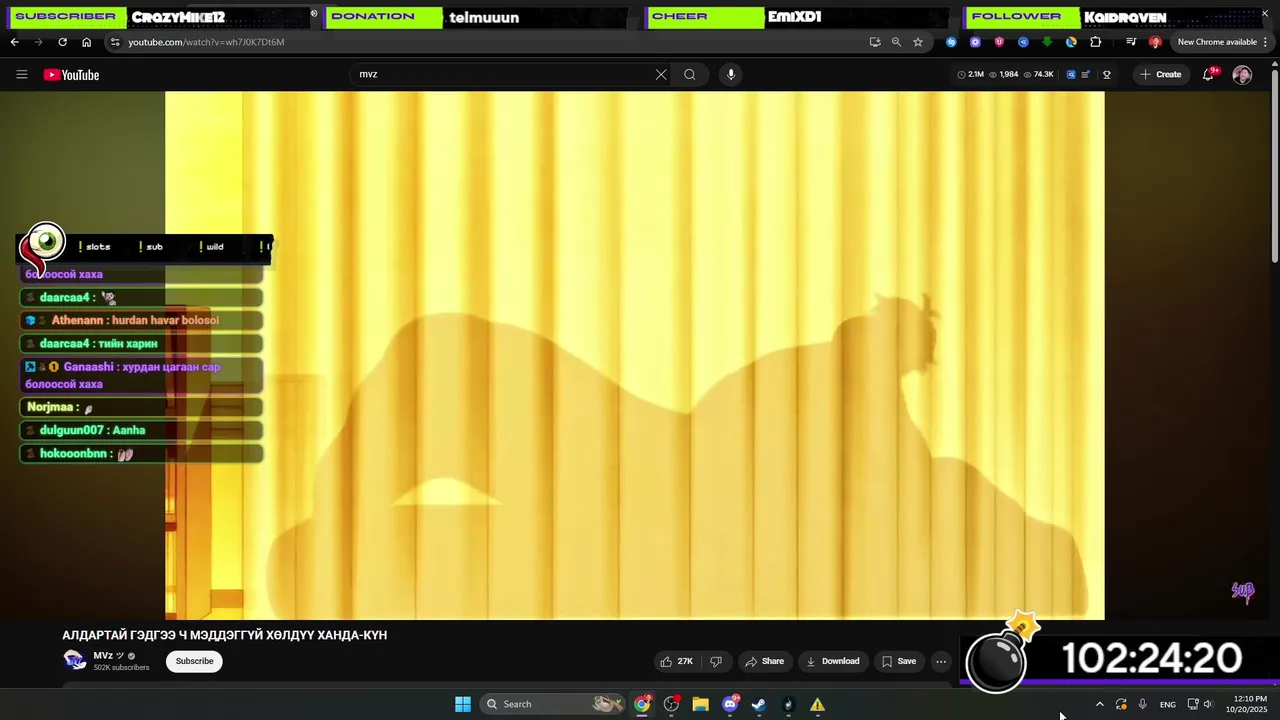Open Discord from the taskbar

[730, 704]
